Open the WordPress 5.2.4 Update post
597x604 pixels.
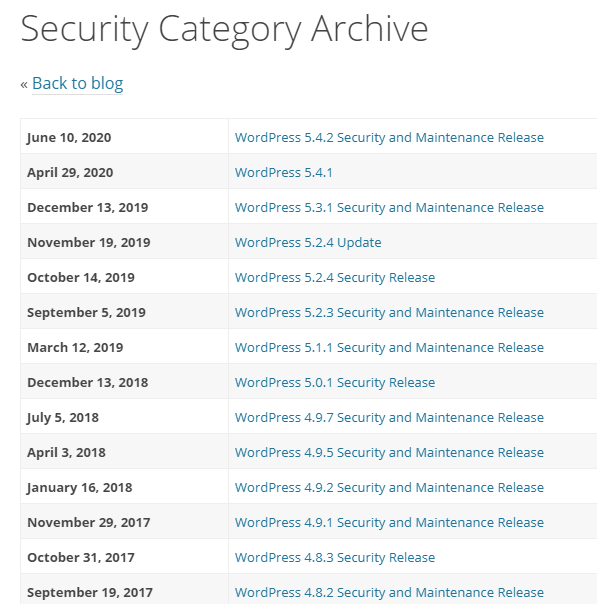pyautogui.click(x=308, y=243)
